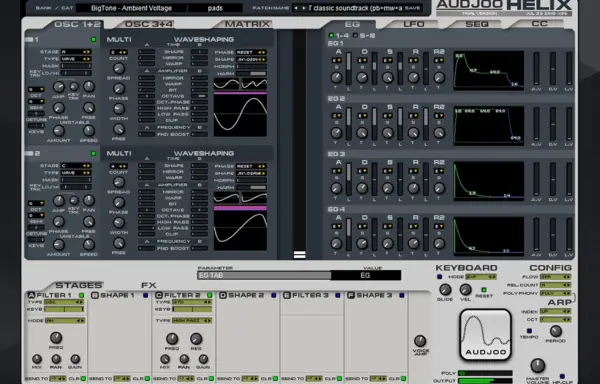Switch to OSC 3+4 tab
The height and width of the screenshot is (384, 600).
(148, 24)
